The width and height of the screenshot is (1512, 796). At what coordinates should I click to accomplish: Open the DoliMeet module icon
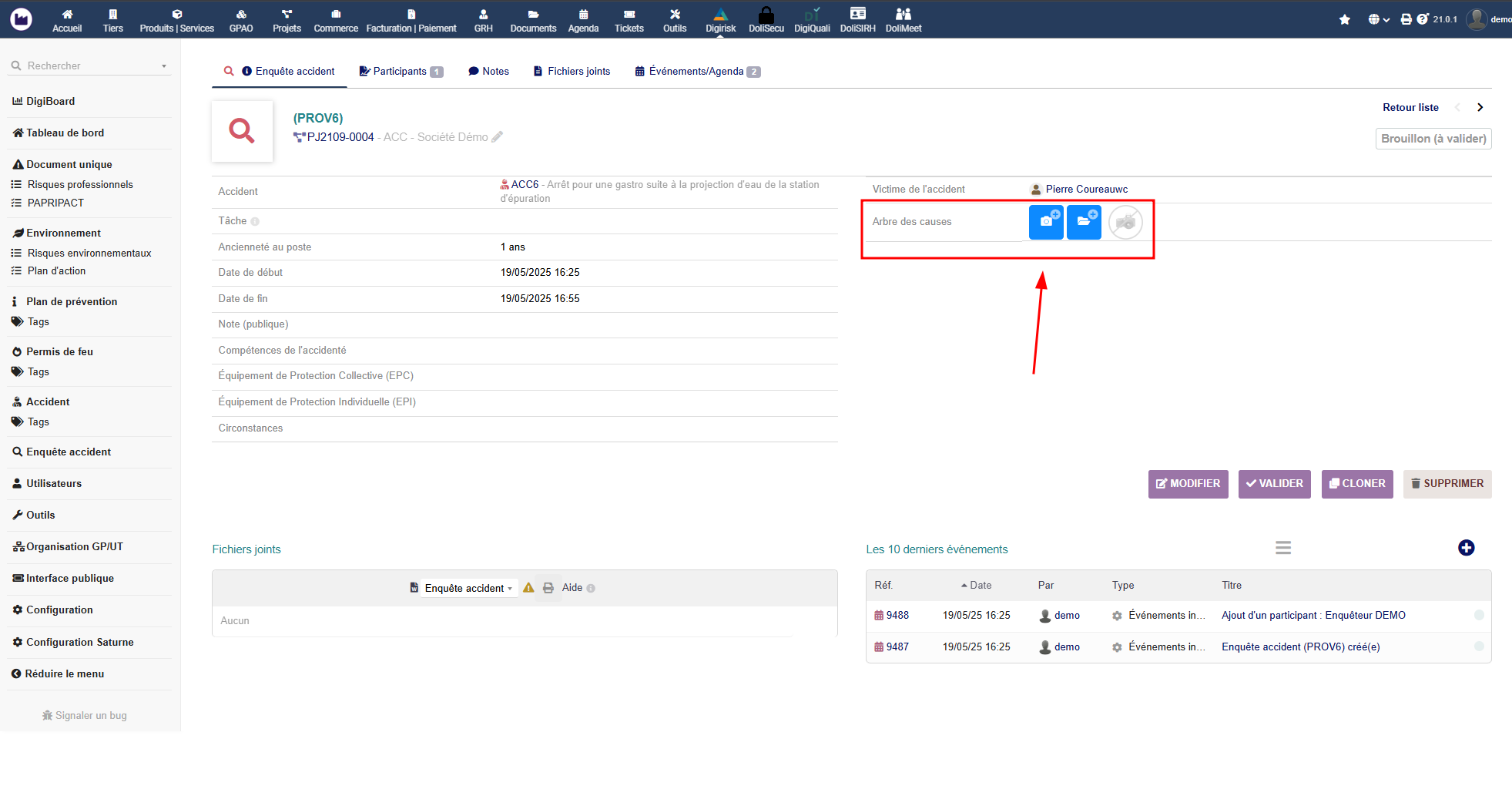pos(904,20)
